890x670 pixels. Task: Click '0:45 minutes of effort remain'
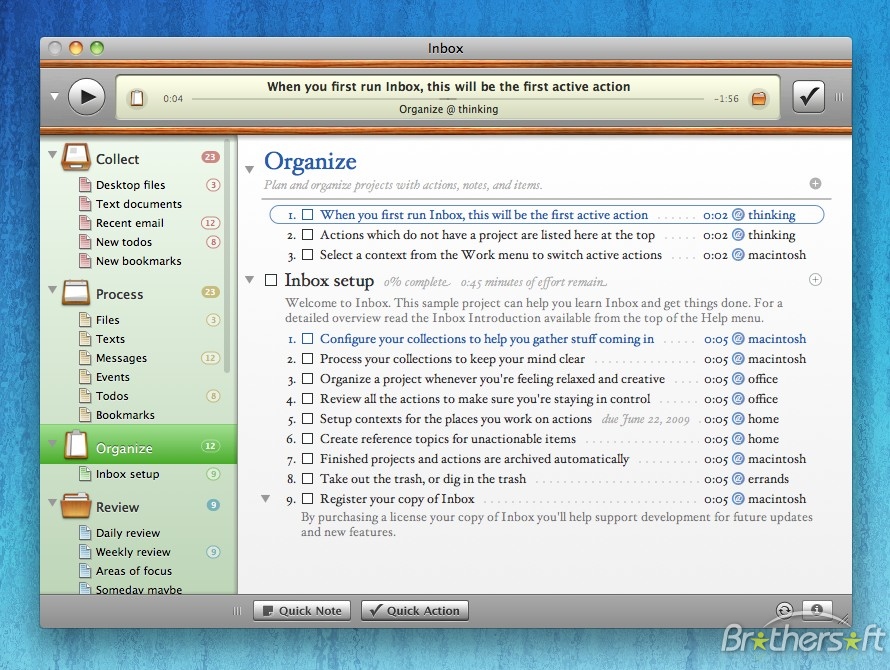534,282
